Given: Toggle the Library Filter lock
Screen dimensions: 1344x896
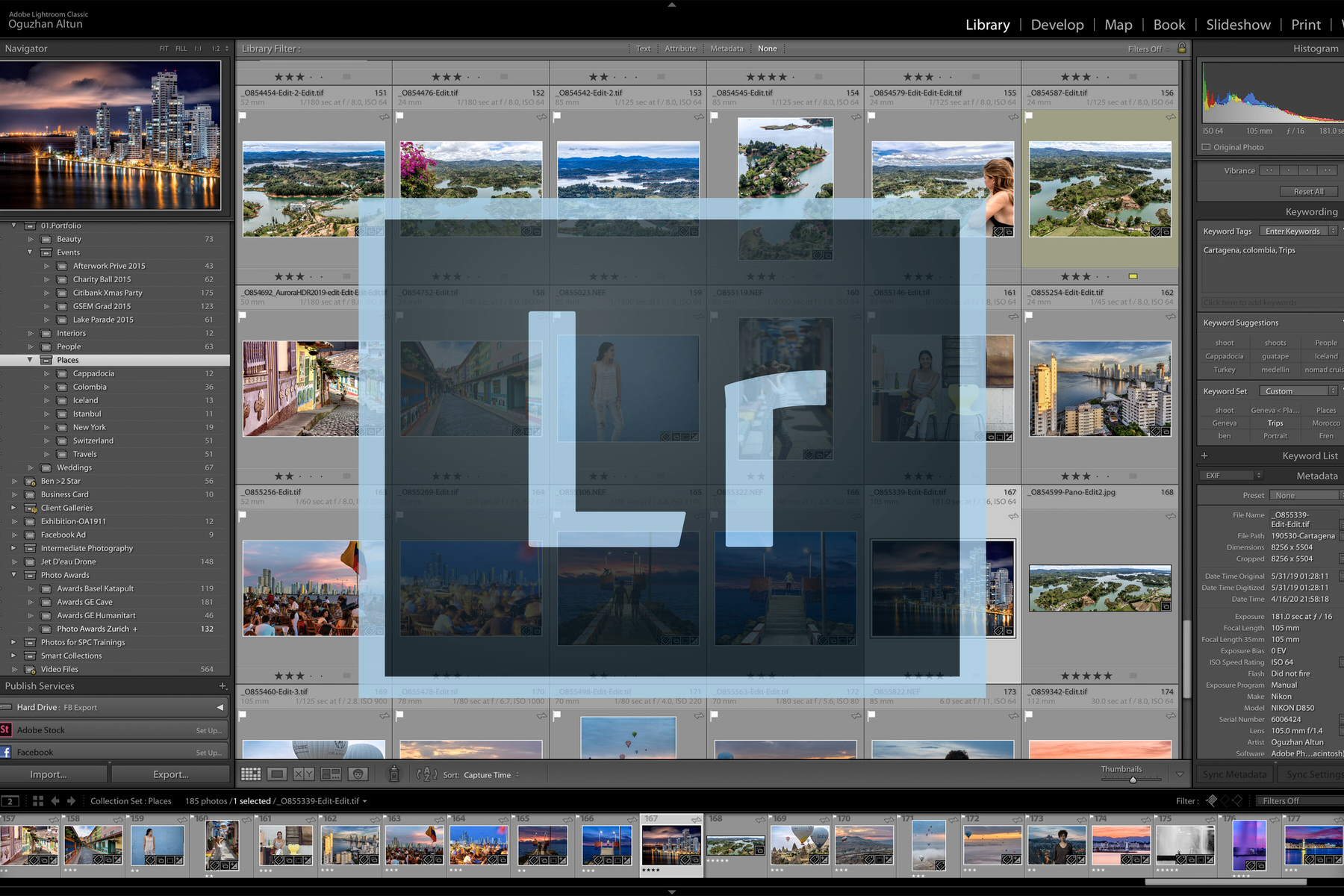Looking at the screenshot, I should 1182,48.
